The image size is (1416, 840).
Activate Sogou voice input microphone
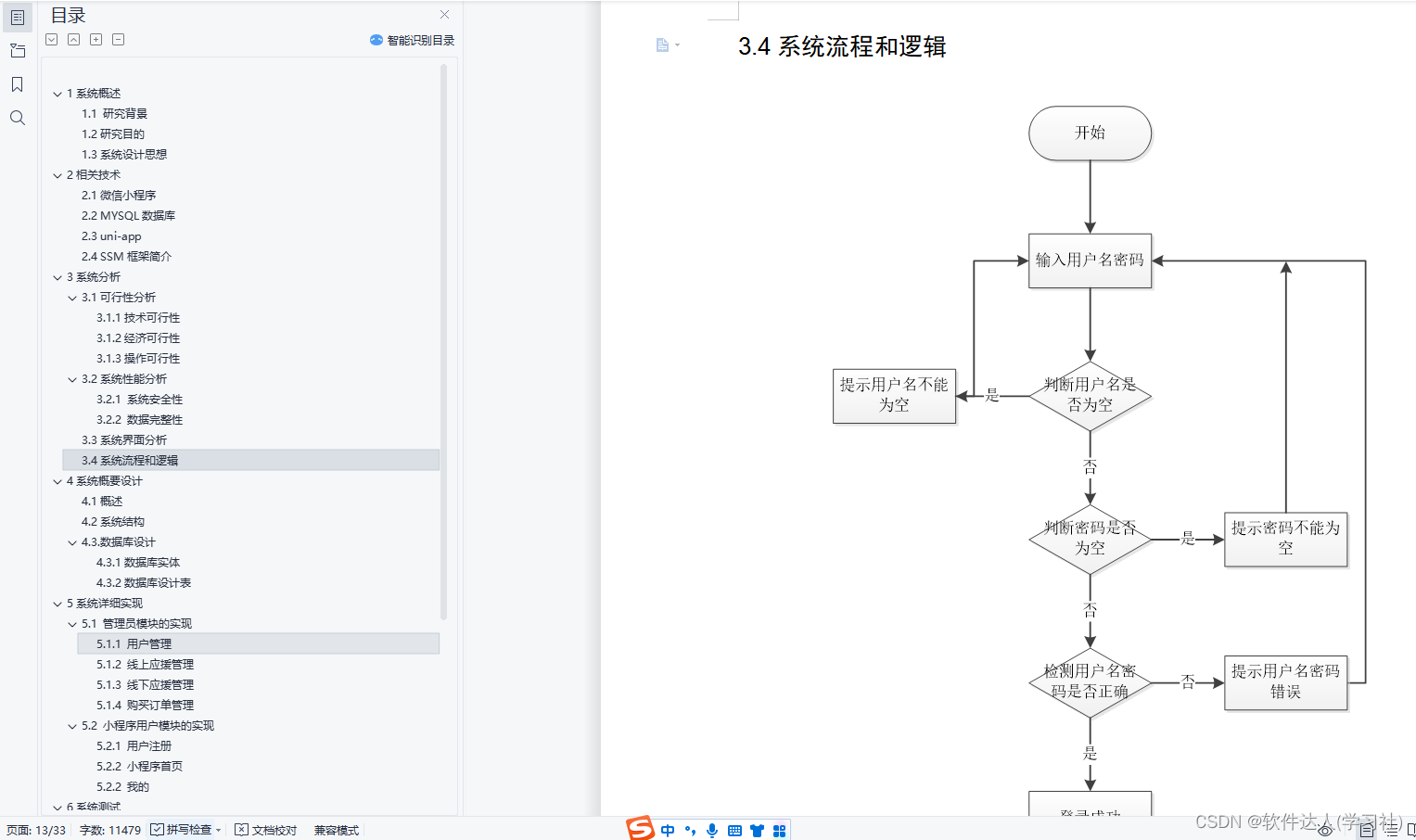coord(712,831)
